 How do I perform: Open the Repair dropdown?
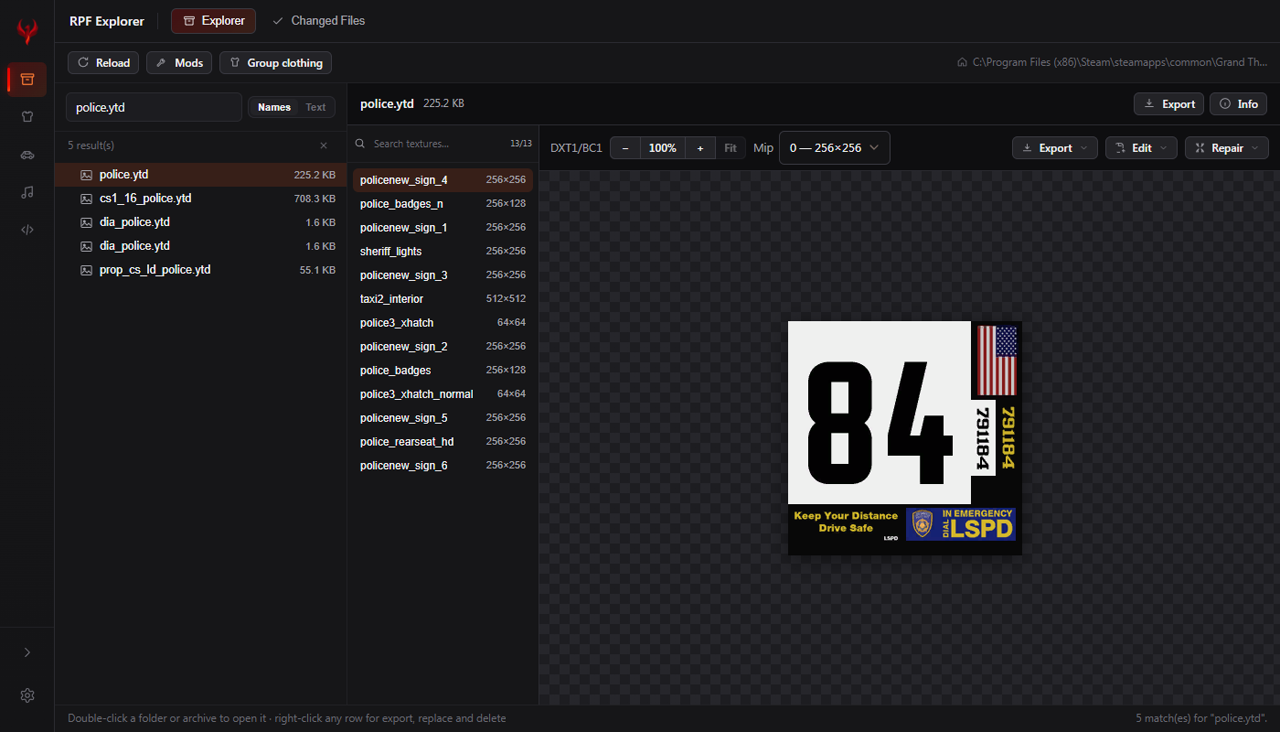(x=1227, y=148)
